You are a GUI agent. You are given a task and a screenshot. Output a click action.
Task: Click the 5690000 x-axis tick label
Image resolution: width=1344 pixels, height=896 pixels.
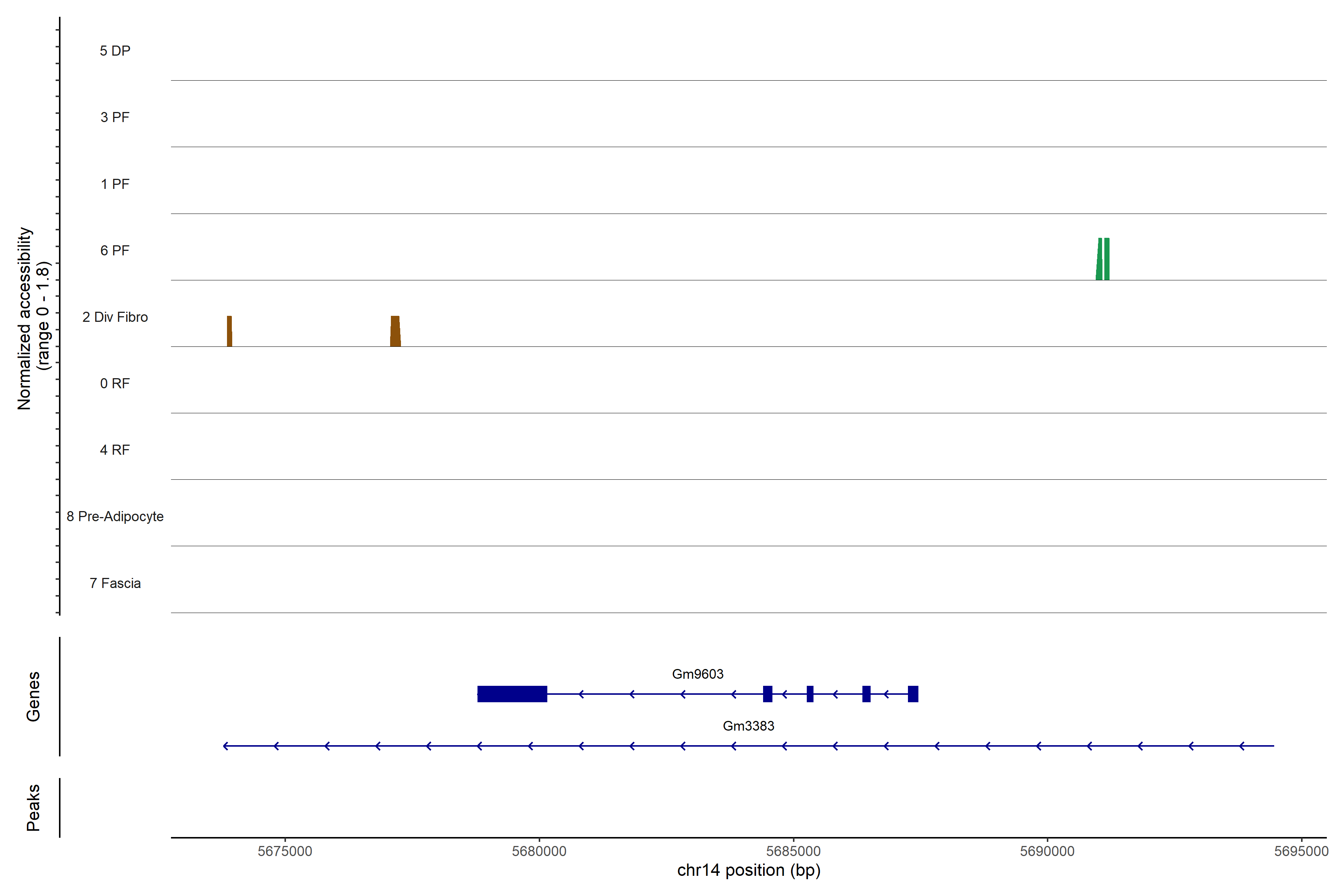(x=1047, y=851)
